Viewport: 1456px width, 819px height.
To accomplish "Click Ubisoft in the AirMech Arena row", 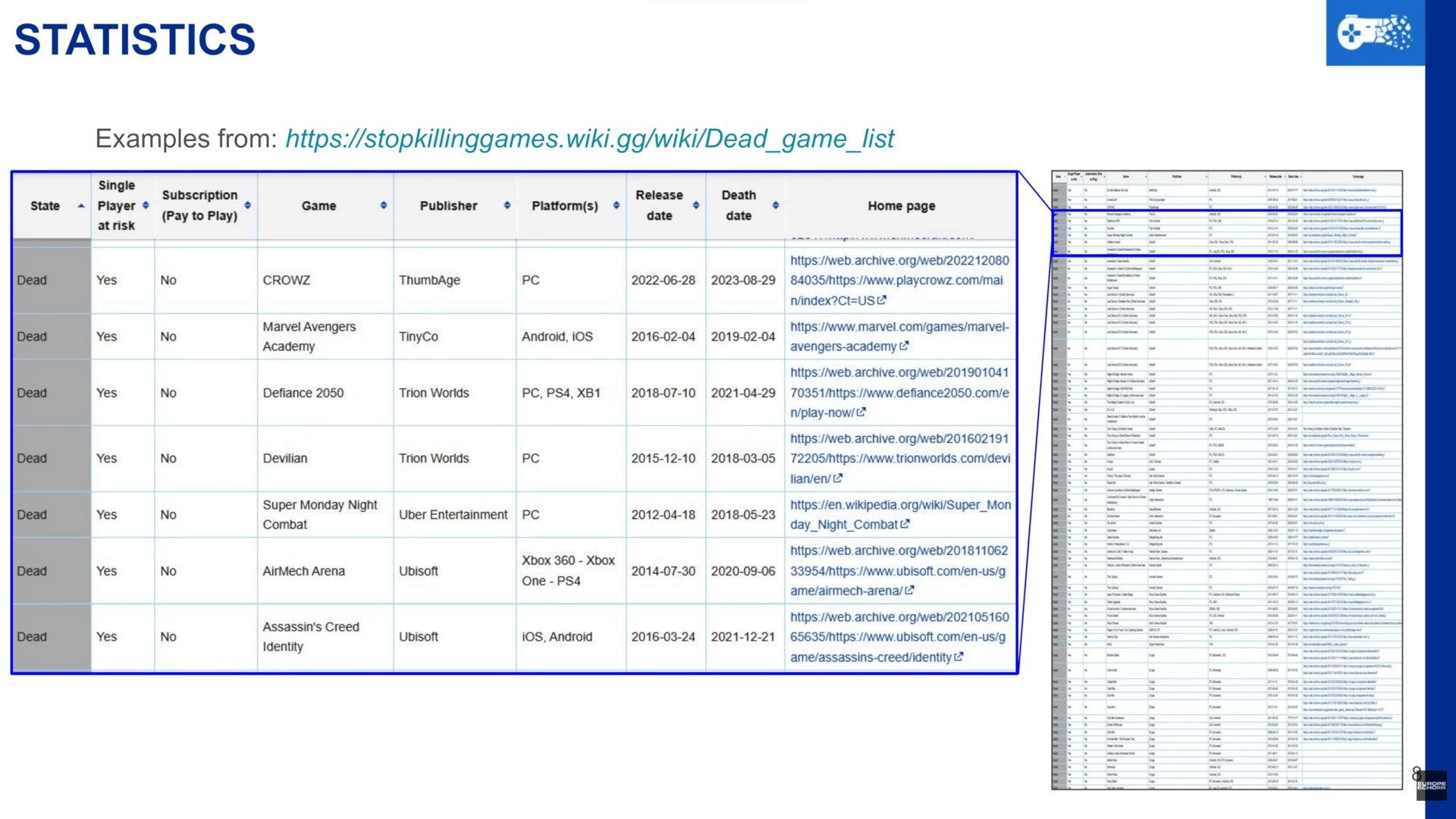I will click(419, 571).
